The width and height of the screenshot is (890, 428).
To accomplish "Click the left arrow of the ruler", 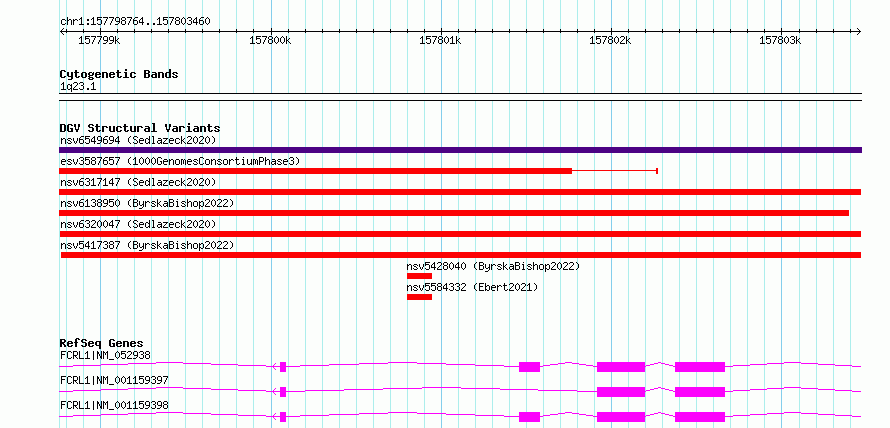I will [62, 31].
